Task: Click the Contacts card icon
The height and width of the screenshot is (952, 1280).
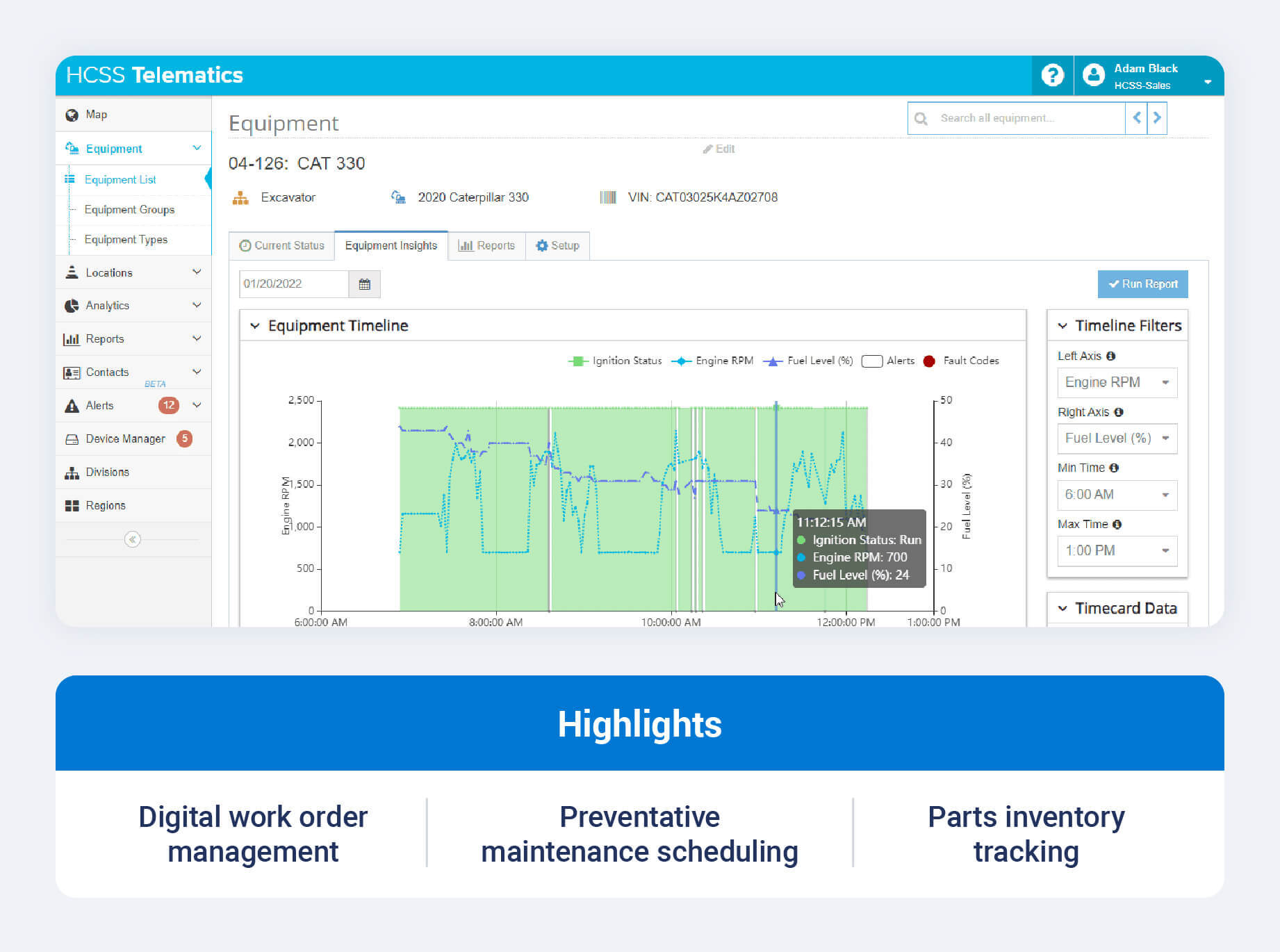Action: click(x=72, y=372)
